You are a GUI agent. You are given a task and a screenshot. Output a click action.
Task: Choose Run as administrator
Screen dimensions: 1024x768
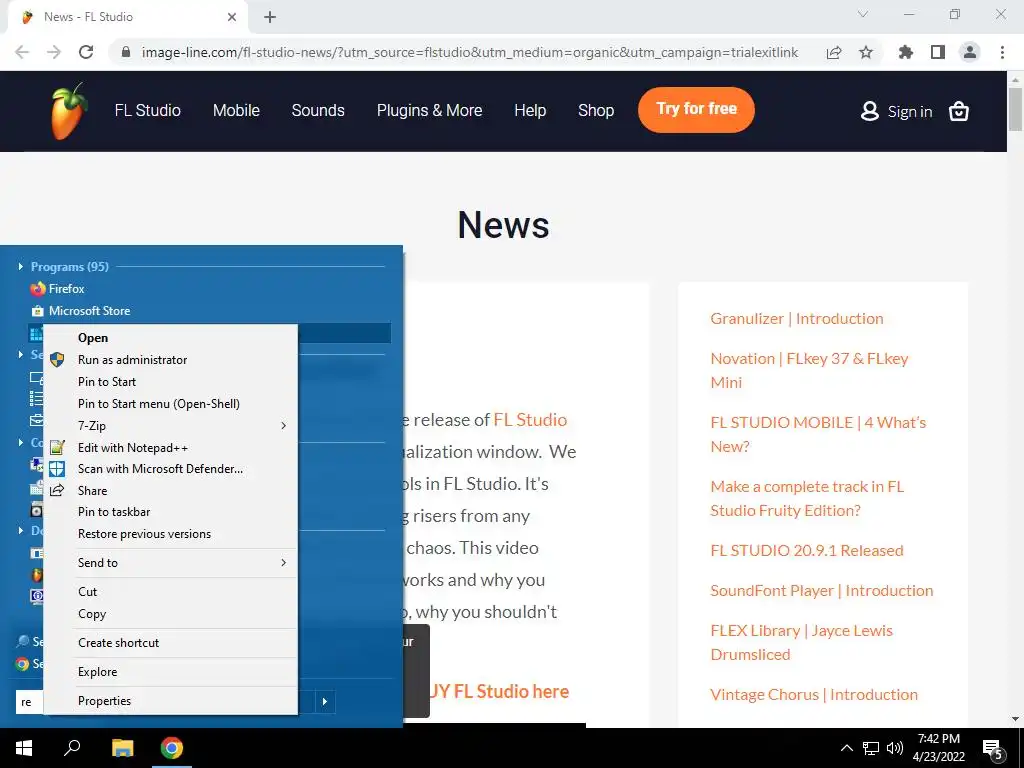pos(170,360)
